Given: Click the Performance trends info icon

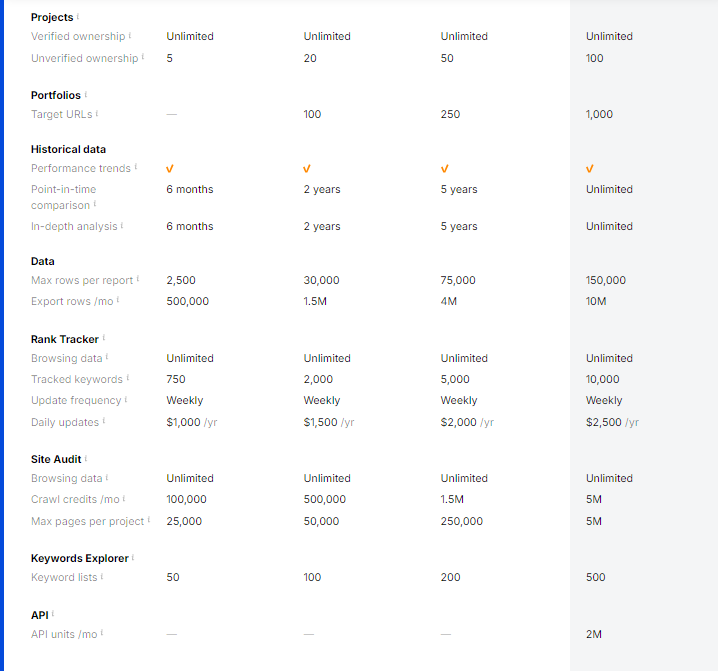Looking at the screenshot, I should point(135,168).
